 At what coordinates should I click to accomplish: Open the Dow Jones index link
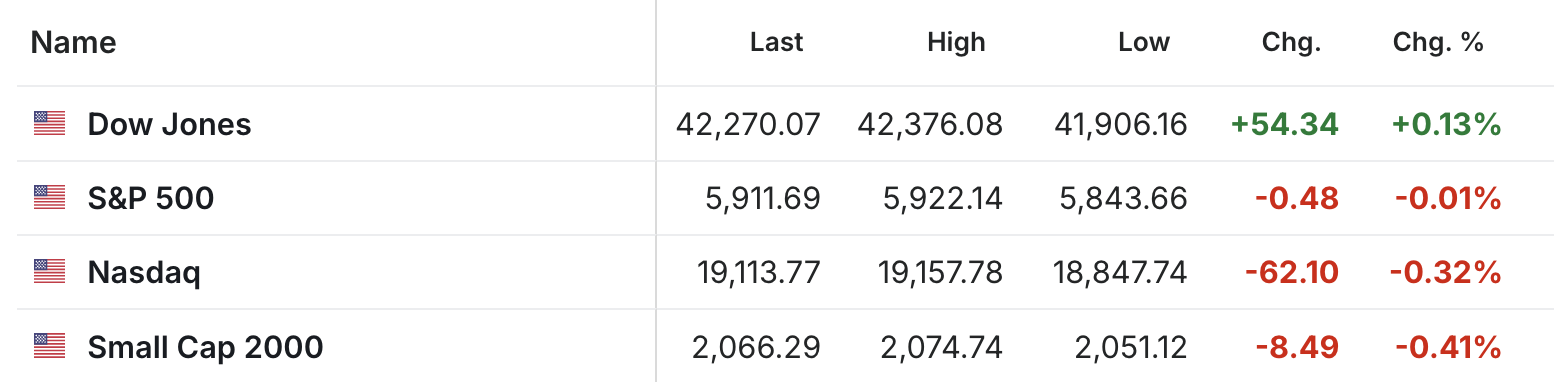[x=170, y=124]
